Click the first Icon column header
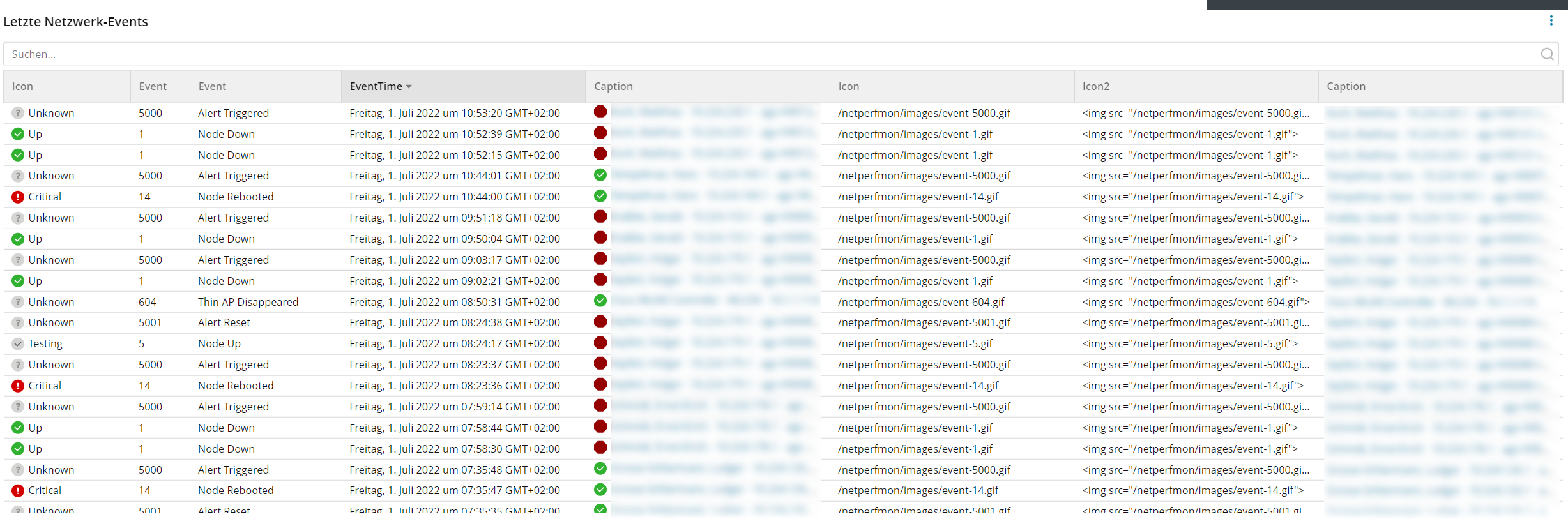 [x=67, y=86]
